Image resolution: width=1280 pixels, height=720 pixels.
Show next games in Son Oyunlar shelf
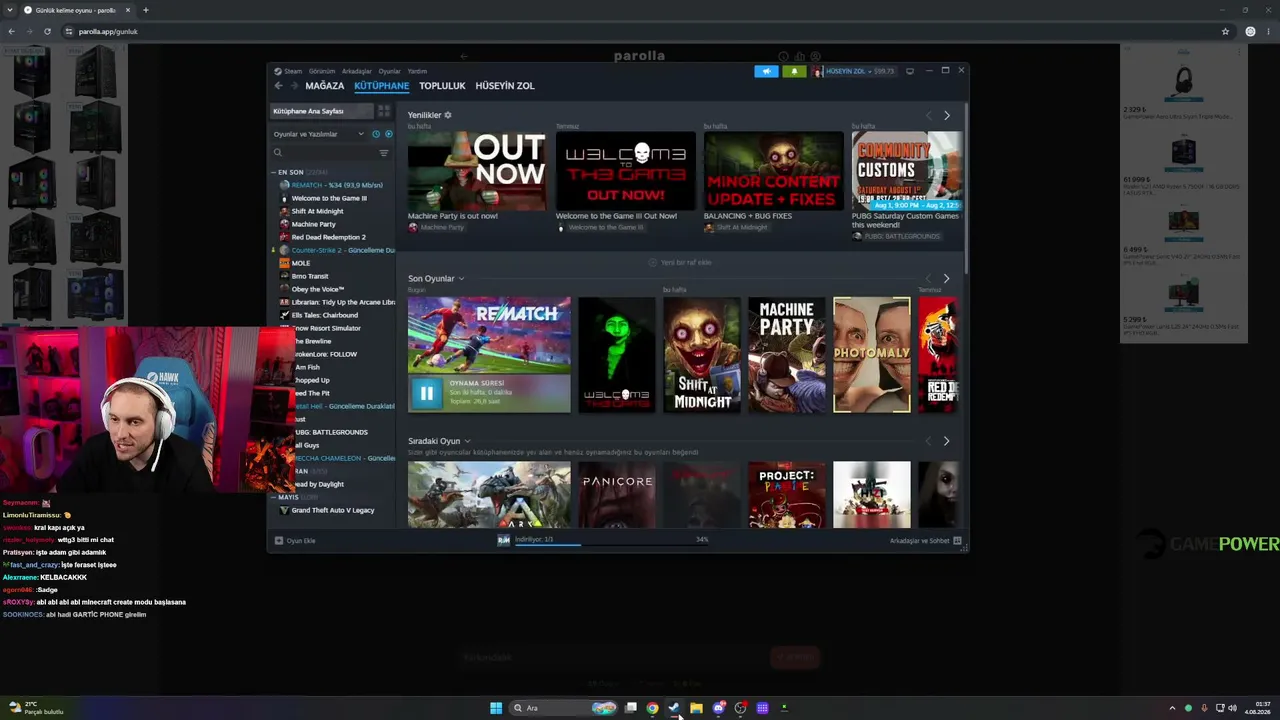click(x=947, y=278)
